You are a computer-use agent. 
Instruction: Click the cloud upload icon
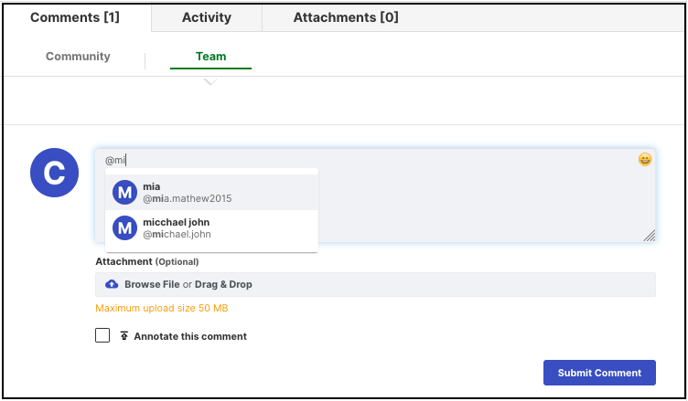(x=111, y=284)
